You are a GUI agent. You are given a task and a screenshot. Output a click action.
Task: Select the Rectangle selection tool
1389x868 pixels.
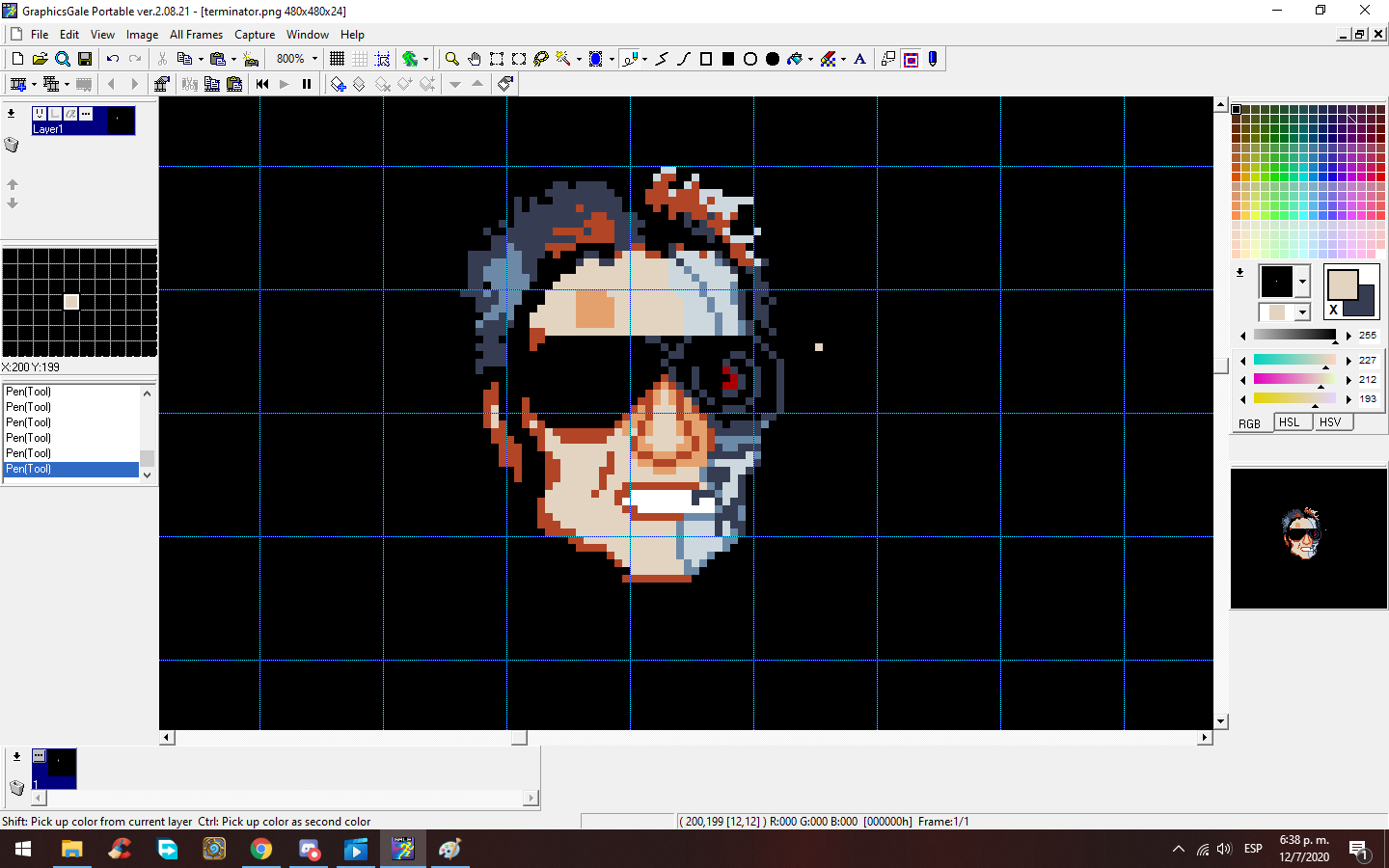tap(497, 59)
